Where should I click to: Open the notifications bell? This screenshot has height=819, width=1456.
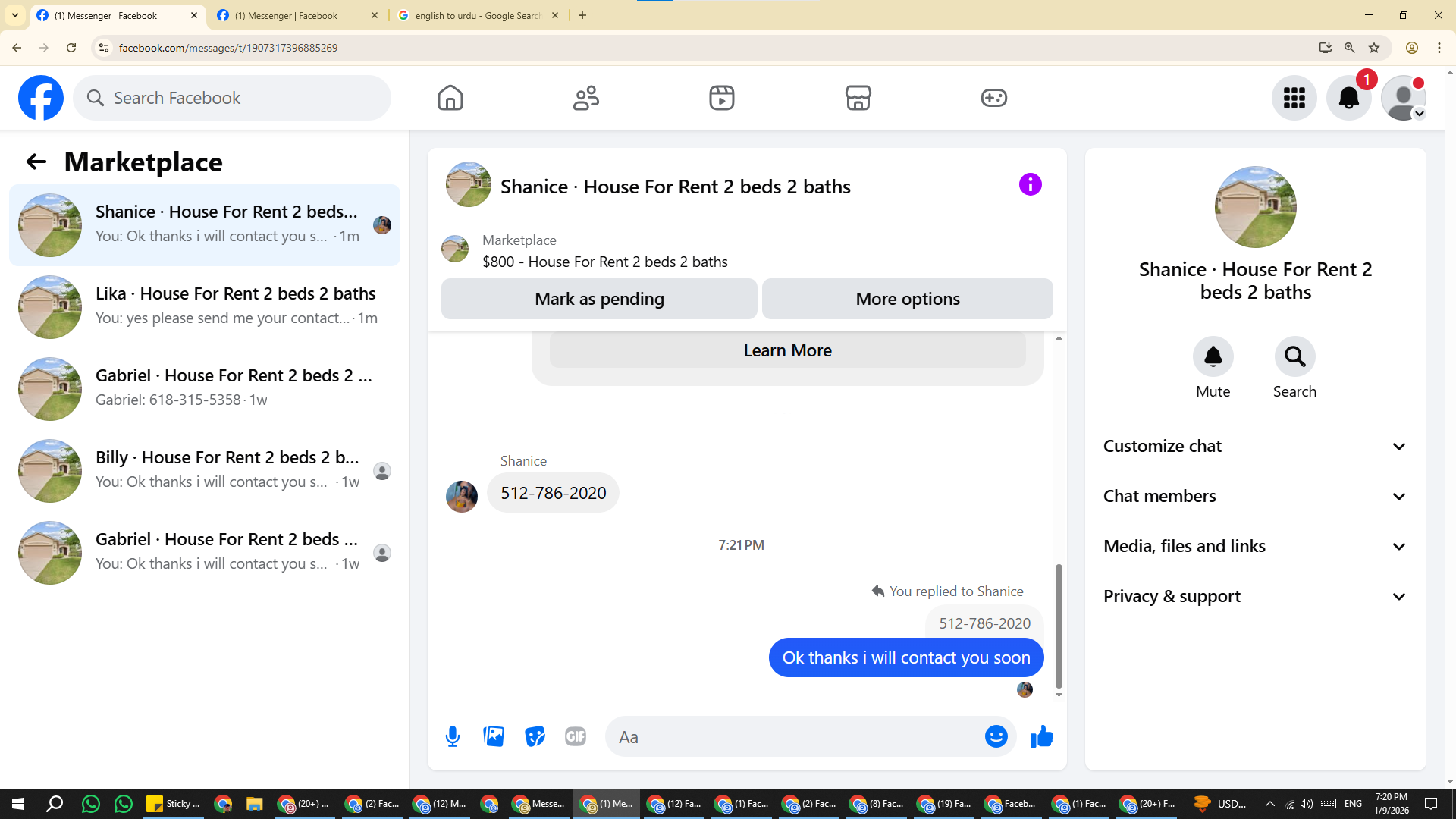1348,98
